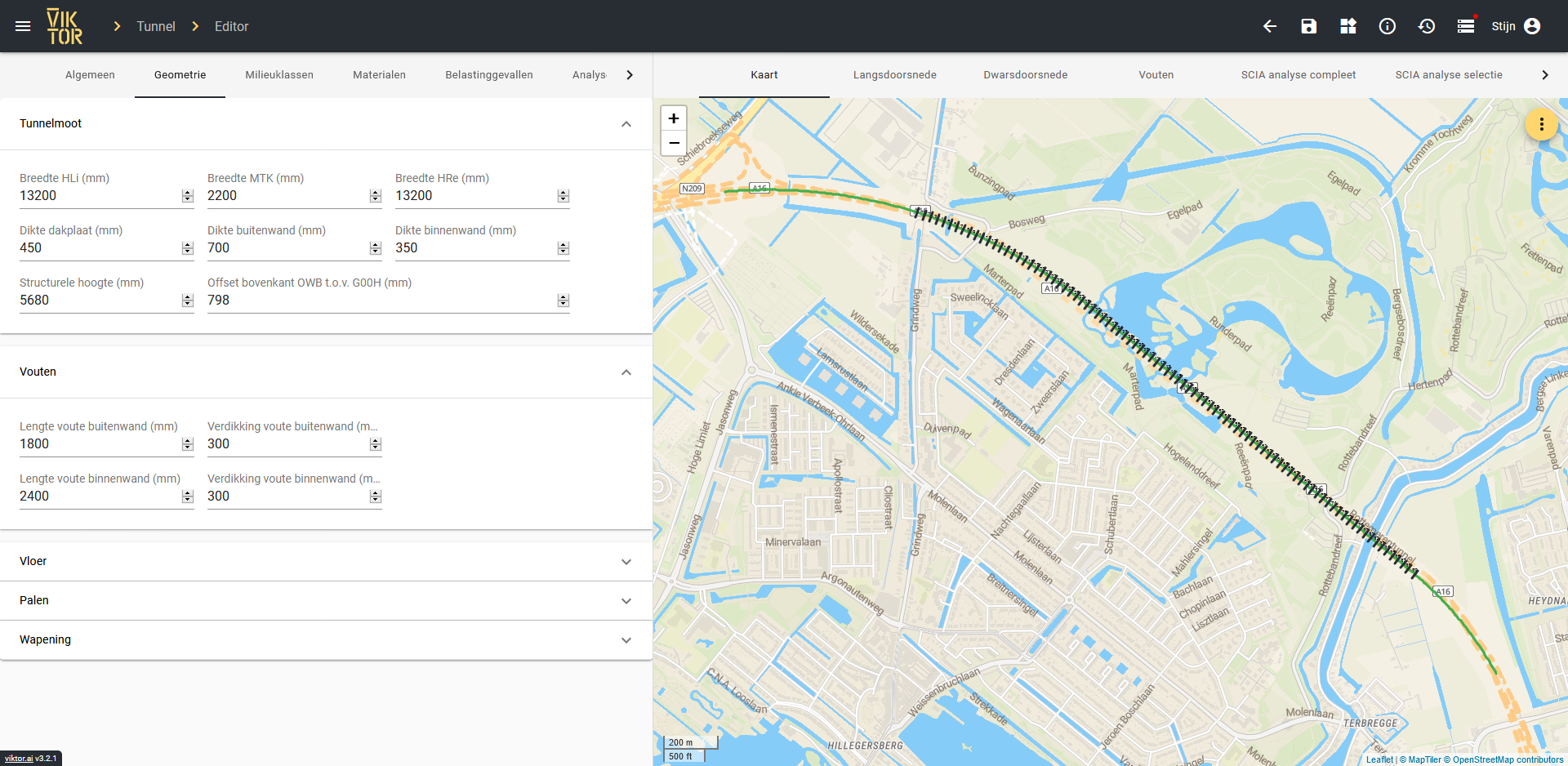The height and width of the screenshot is (766, 1568).
Task: Click the Breedte MTK stepper control
Action: point(376,196)
